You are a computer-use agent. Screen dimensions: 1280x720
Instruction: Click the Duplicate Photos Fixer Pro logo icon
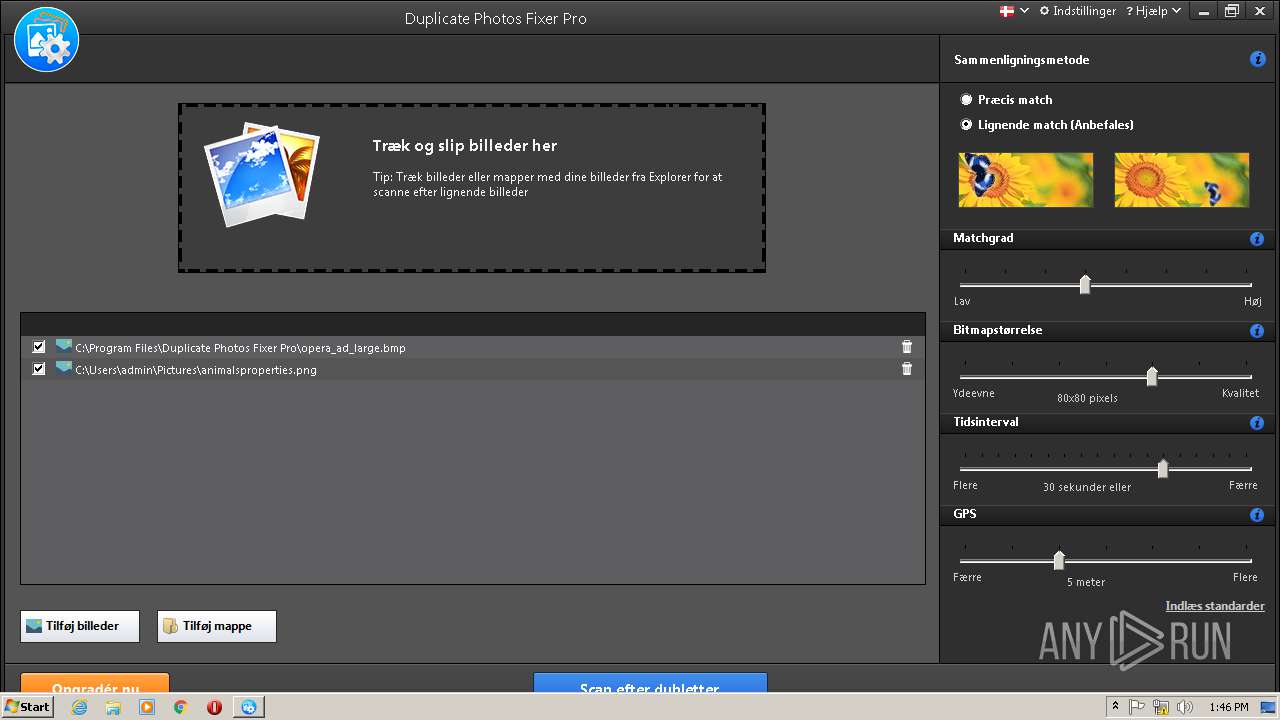point(46,39)
